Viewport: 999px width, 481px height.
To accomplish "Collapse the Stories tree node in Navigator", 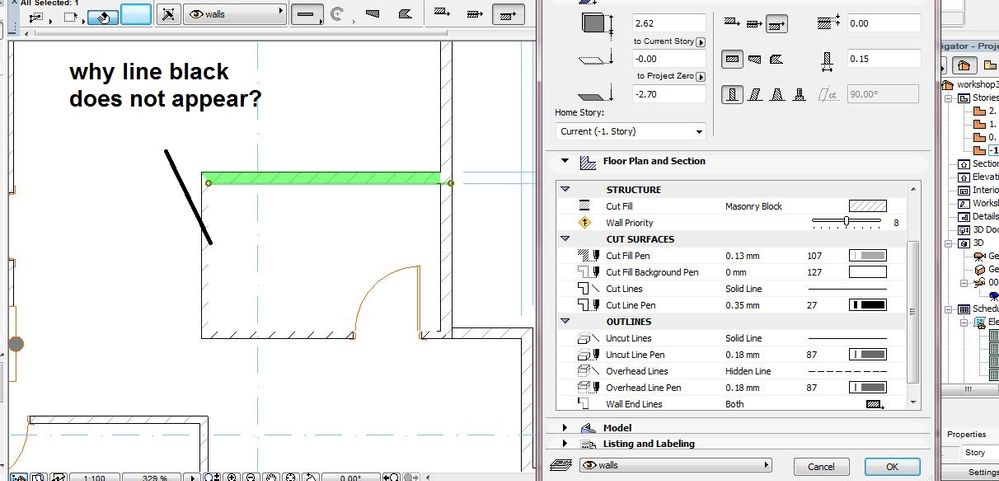I will coord(947,98).
